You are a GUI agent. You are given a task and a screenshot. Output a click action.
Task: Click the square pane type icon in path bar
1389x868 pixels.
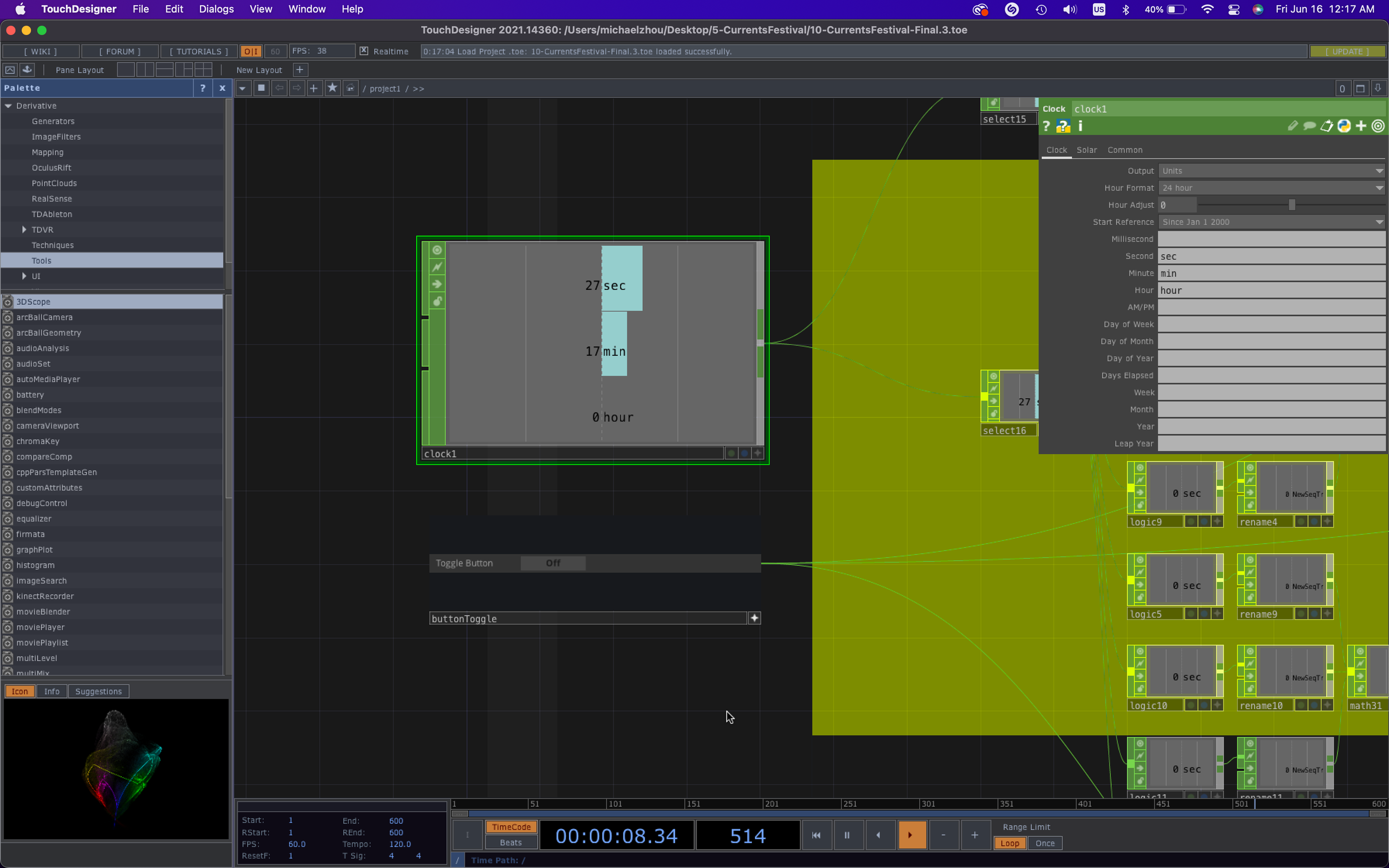[261, 88]
